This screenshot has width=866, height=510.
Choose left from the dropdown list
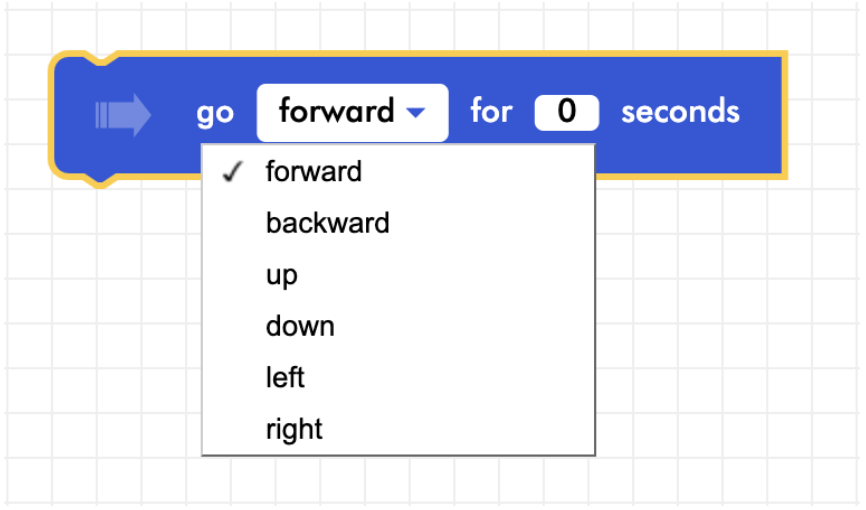click(x=285, y=378)
